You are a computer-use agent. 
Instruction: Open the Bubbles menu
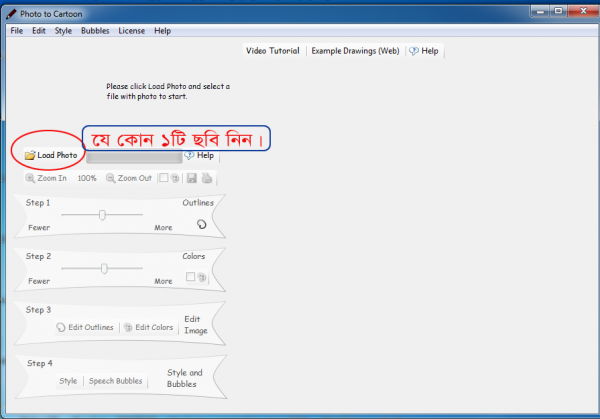pos(95,31)
